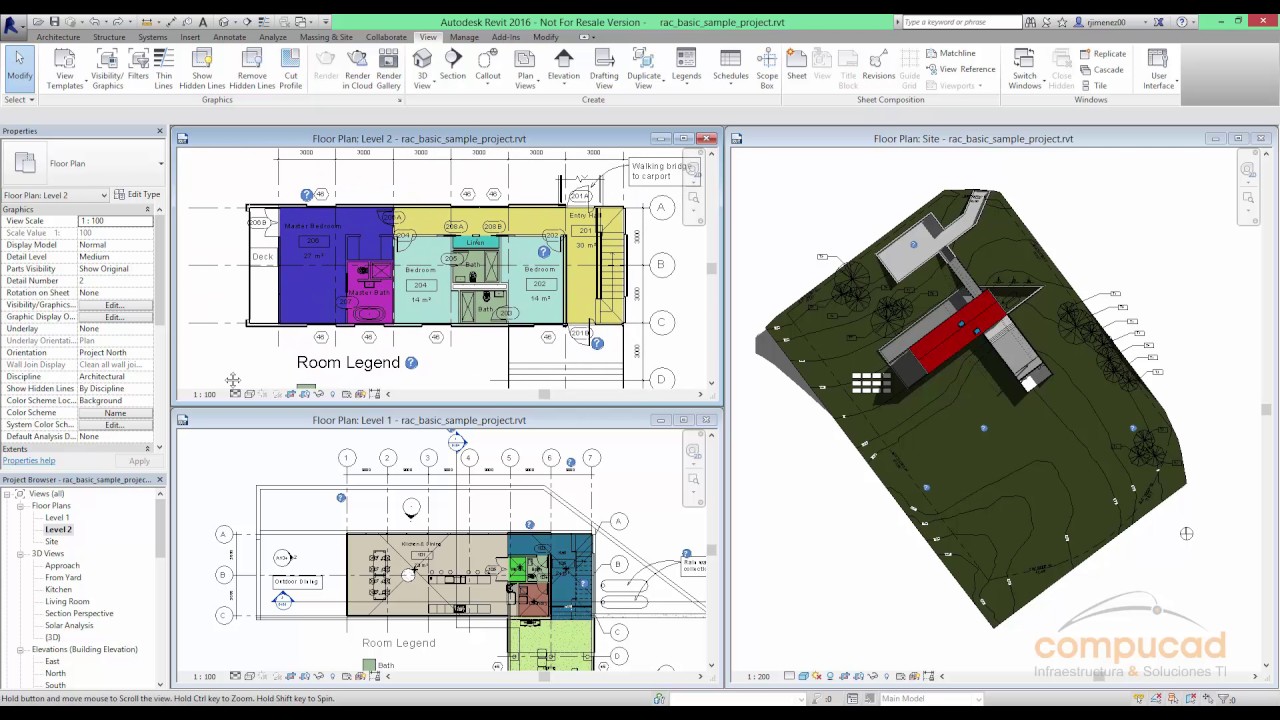Select Show Hidden Lines tool
Viewport: 1280px width, 720px height.
[x=202, y=68]
